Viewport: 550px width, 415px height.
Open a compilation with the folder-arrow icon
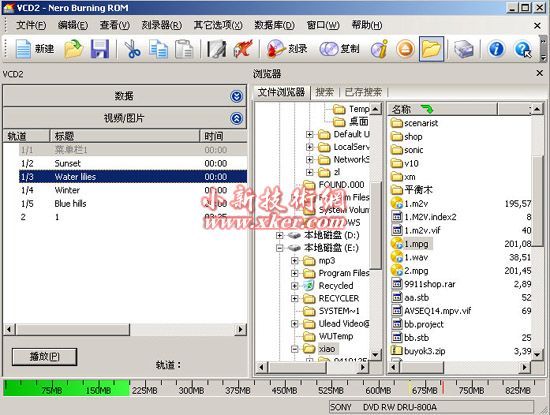(x=73, y=49)
